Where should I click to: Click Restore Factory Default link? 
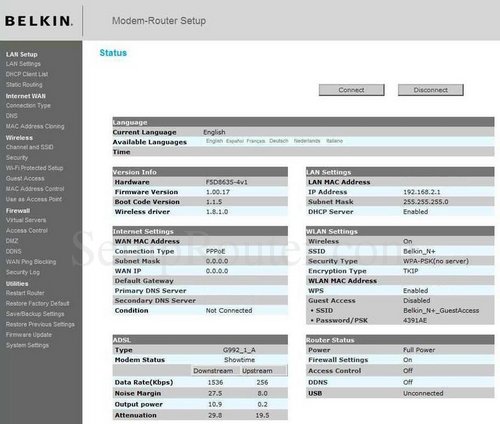(x=37, y=303)
